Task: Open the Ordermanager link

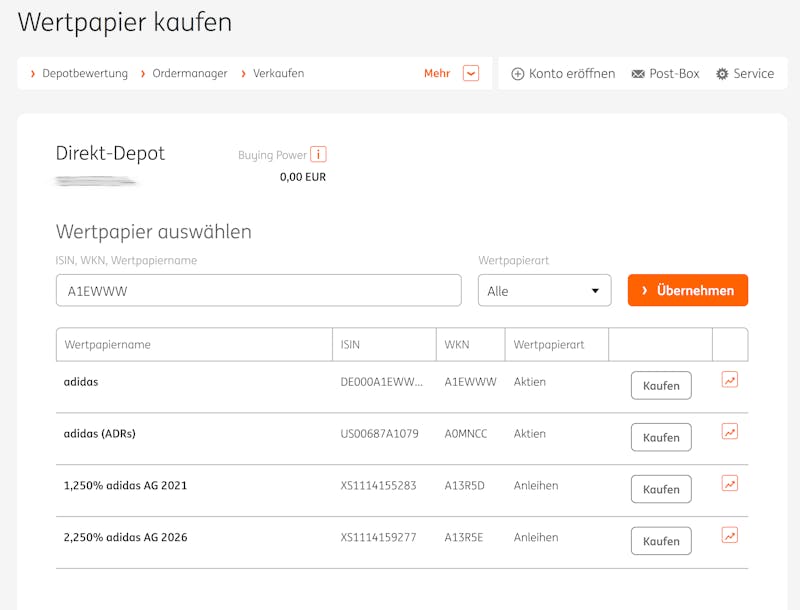Action: coord(190,73)
